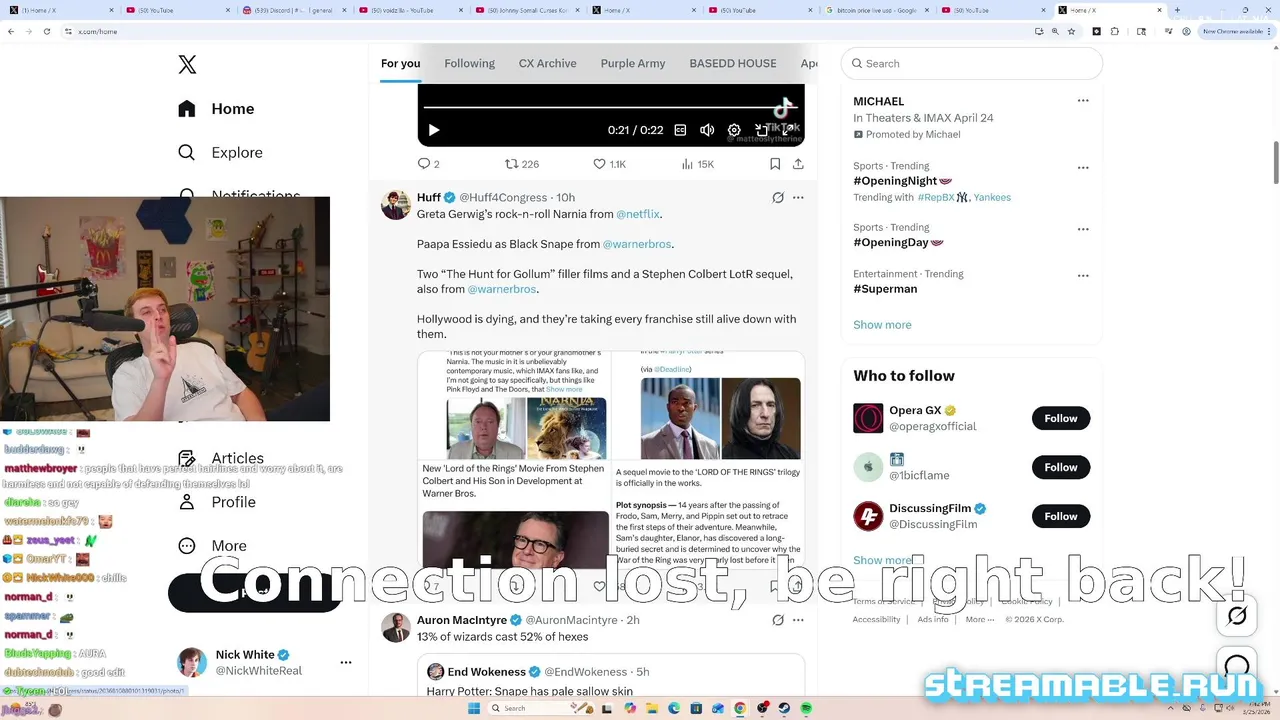The image size is (1280, 720).
Task: Open options for #OpeningNight trend
Action: point(1083,168)
